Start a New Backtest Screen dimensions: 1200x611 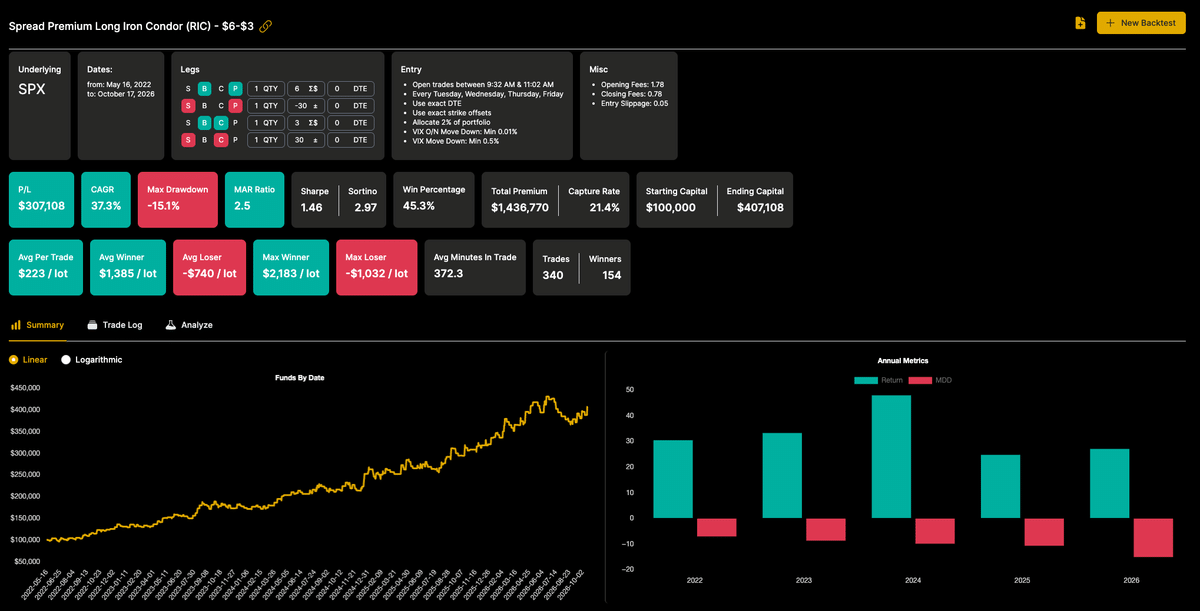1141,23
